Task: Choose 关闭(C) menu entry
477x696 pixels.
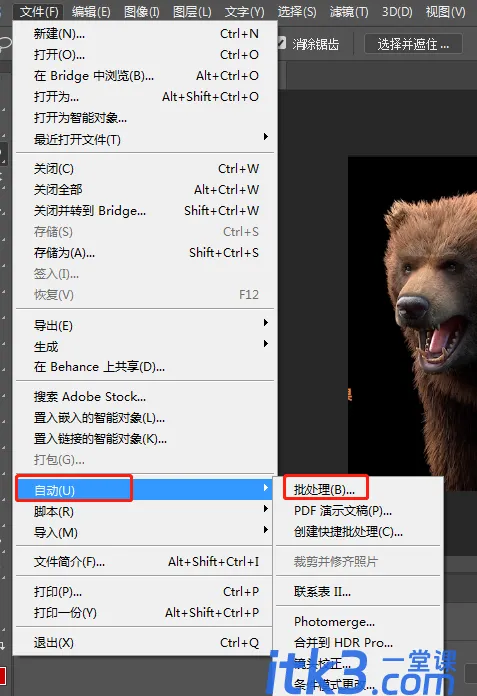Action: [146, 169]
